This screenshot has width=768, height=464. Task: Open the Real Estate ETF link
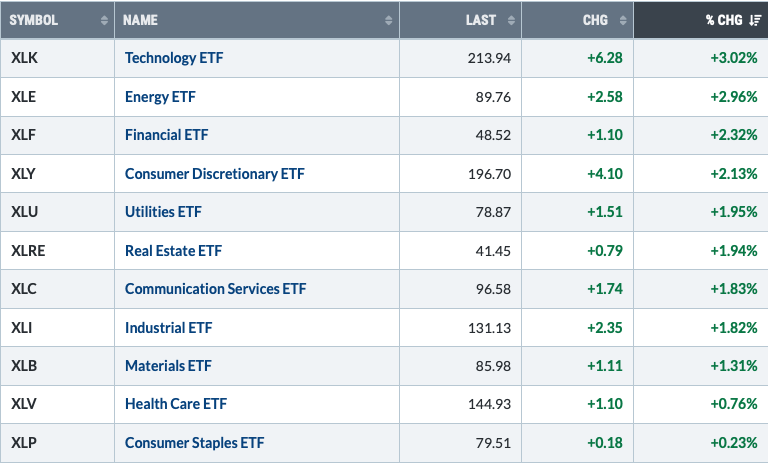(172, 250)
